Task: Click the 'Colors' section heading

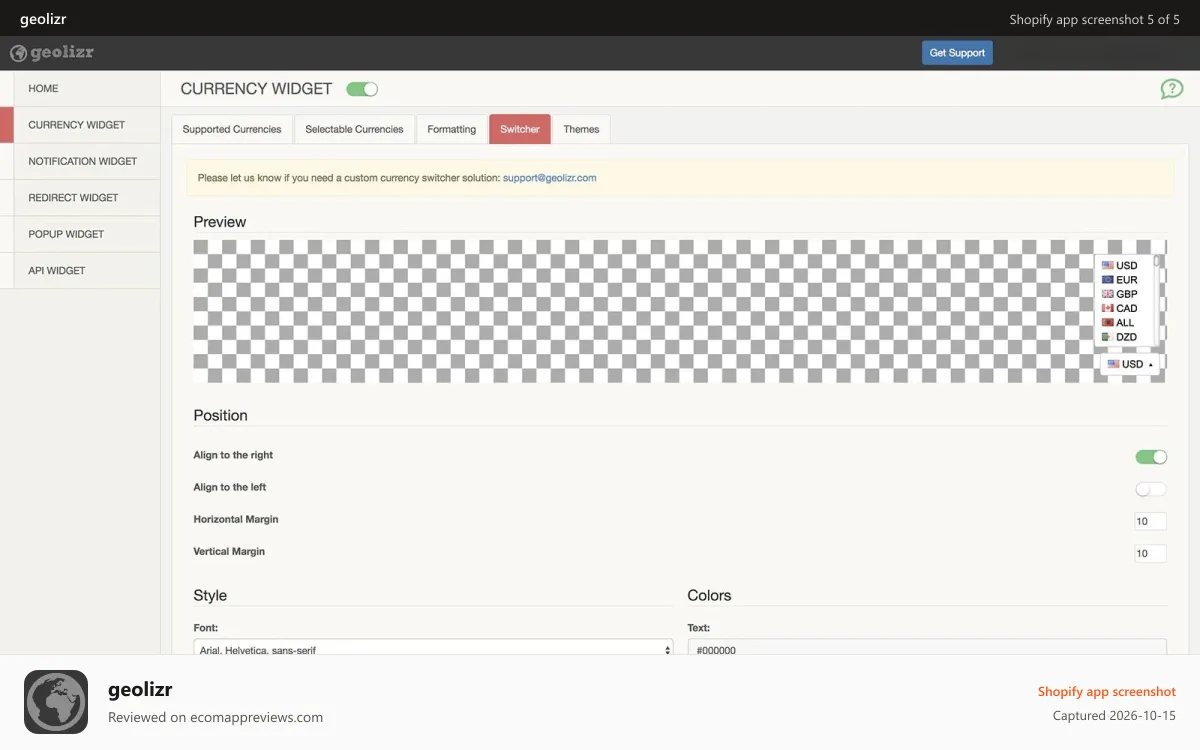Action: pyautogui.click(x=709, y=595)
